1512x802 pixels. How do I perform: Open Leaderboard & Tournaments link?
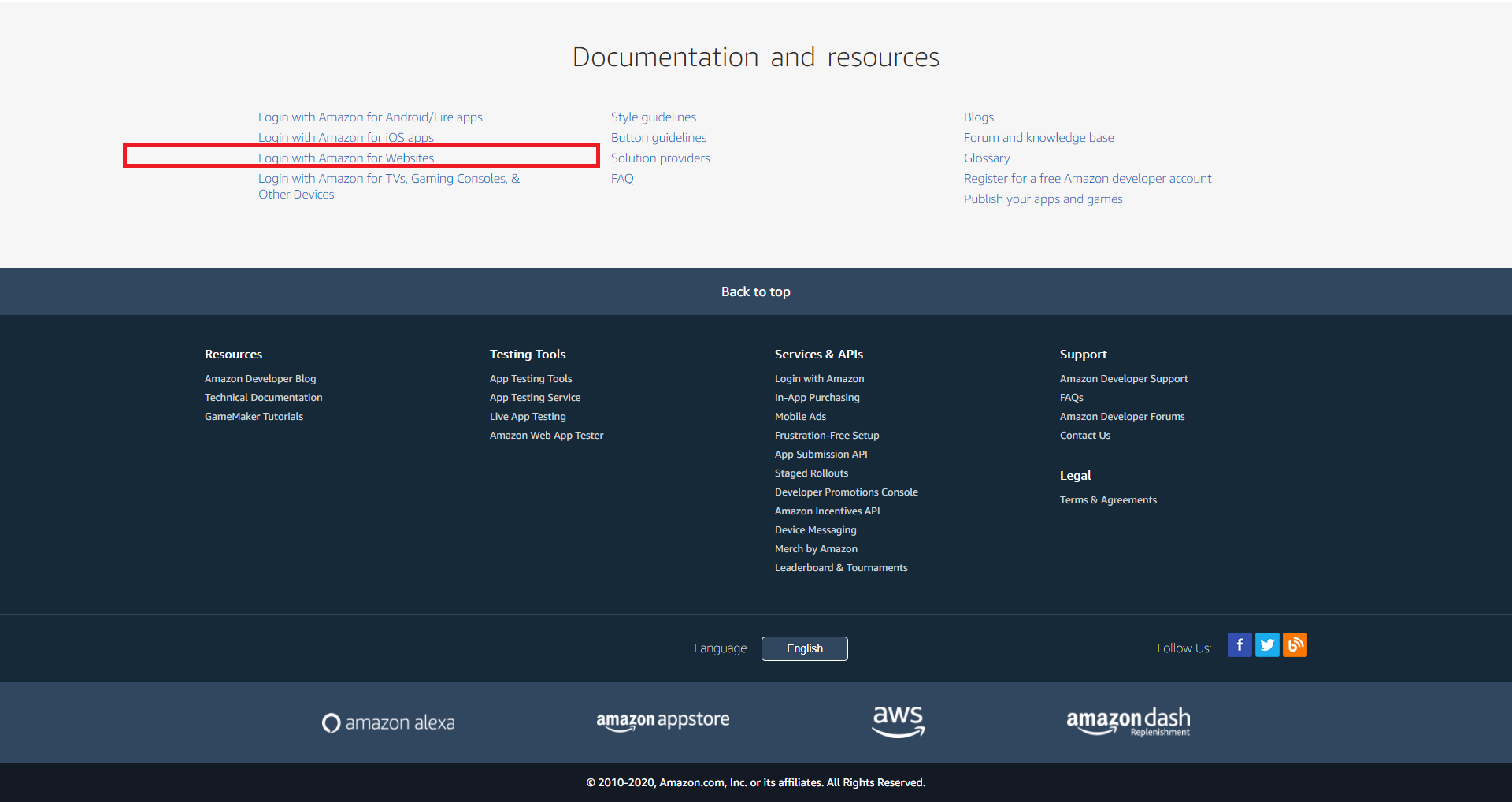coord(841,567)
